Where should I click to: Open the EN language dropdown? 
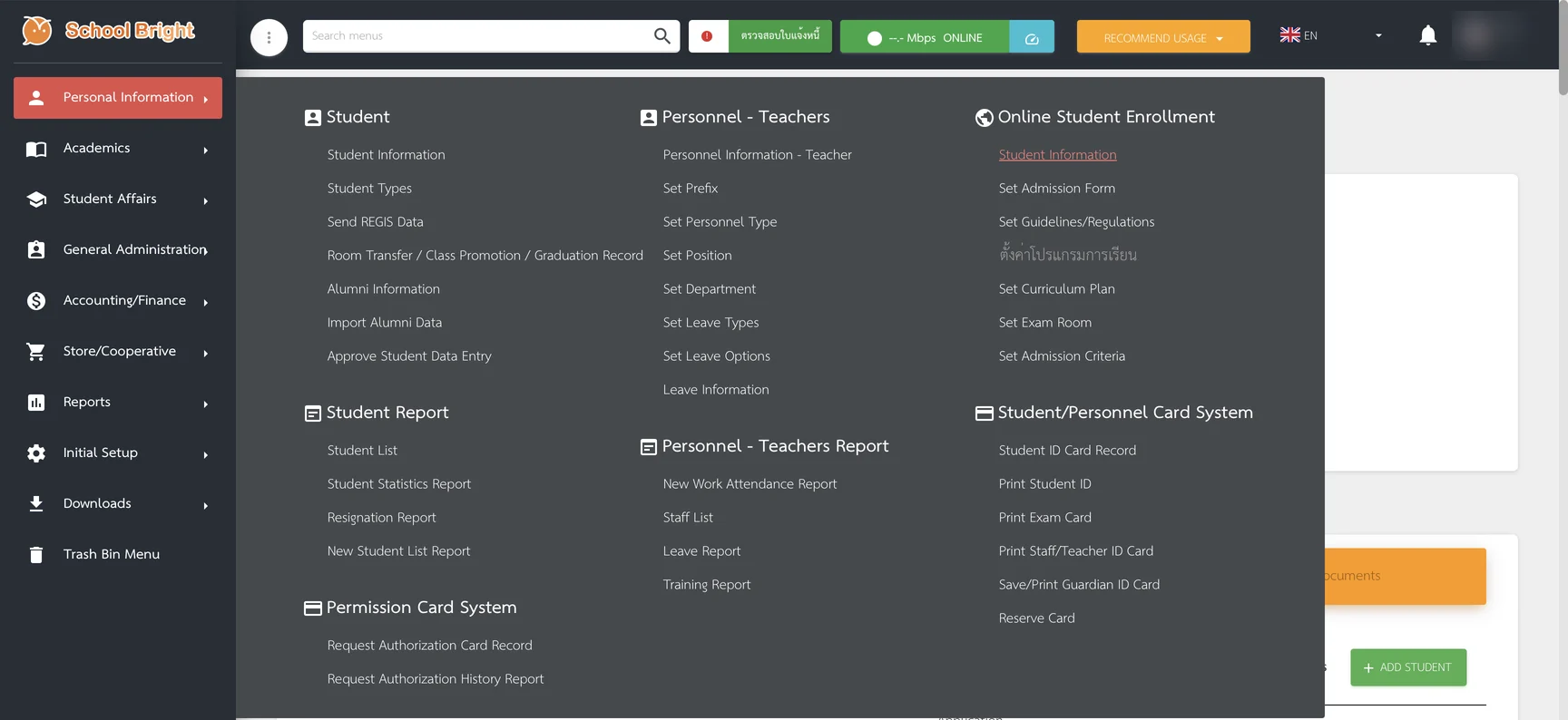click(x=1330, y=35)
